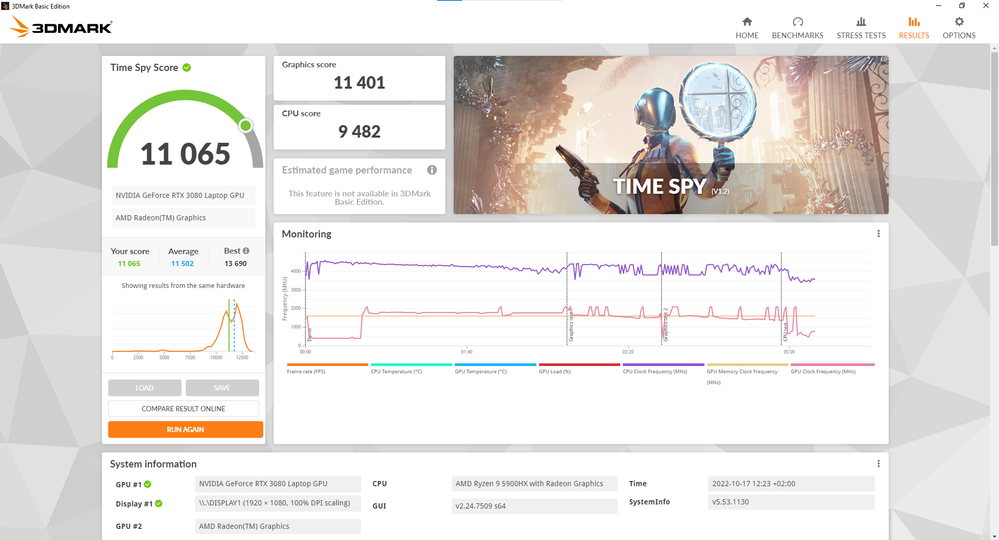Click the green check beside Time Spy Score
The image size is (999, 540).
tap(187, 68)
